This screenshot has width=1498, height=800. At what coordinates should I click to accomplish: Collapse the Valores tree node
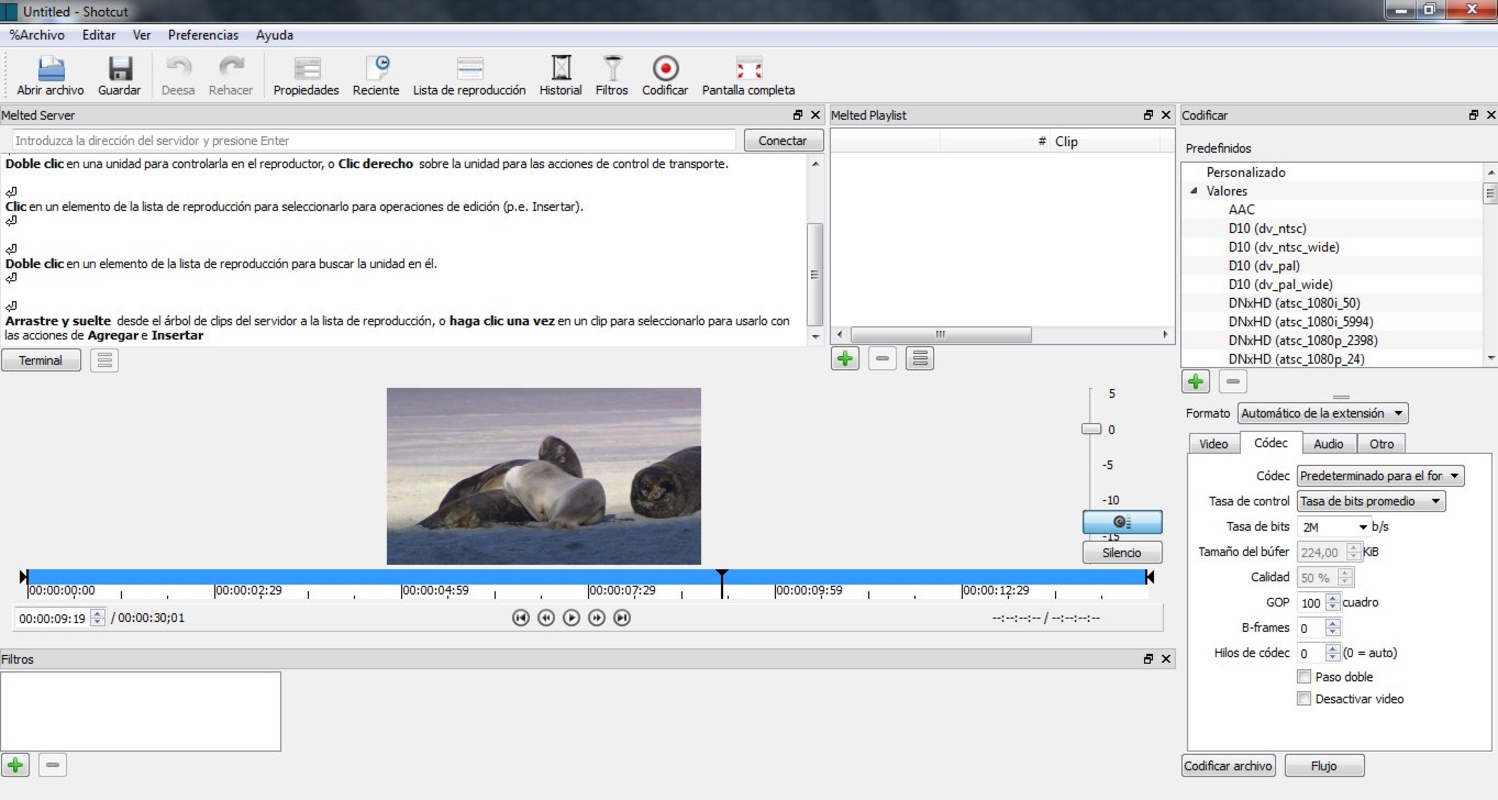pos(1193,191)
